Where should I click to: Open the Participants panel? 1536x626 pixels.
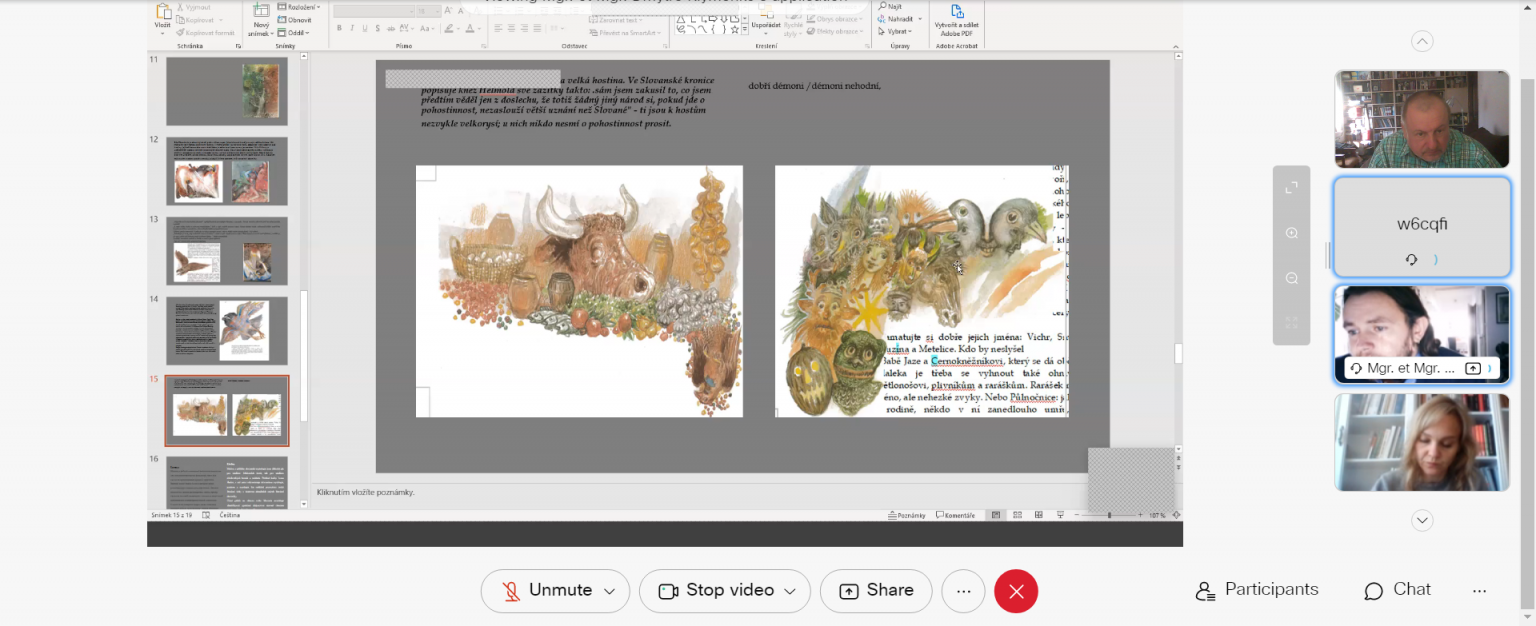tap(1257, 590)
